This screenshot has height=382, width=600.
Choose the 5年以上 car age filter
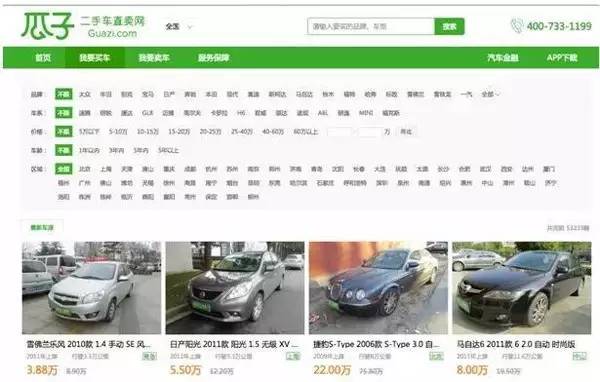[x=168, y=150]
